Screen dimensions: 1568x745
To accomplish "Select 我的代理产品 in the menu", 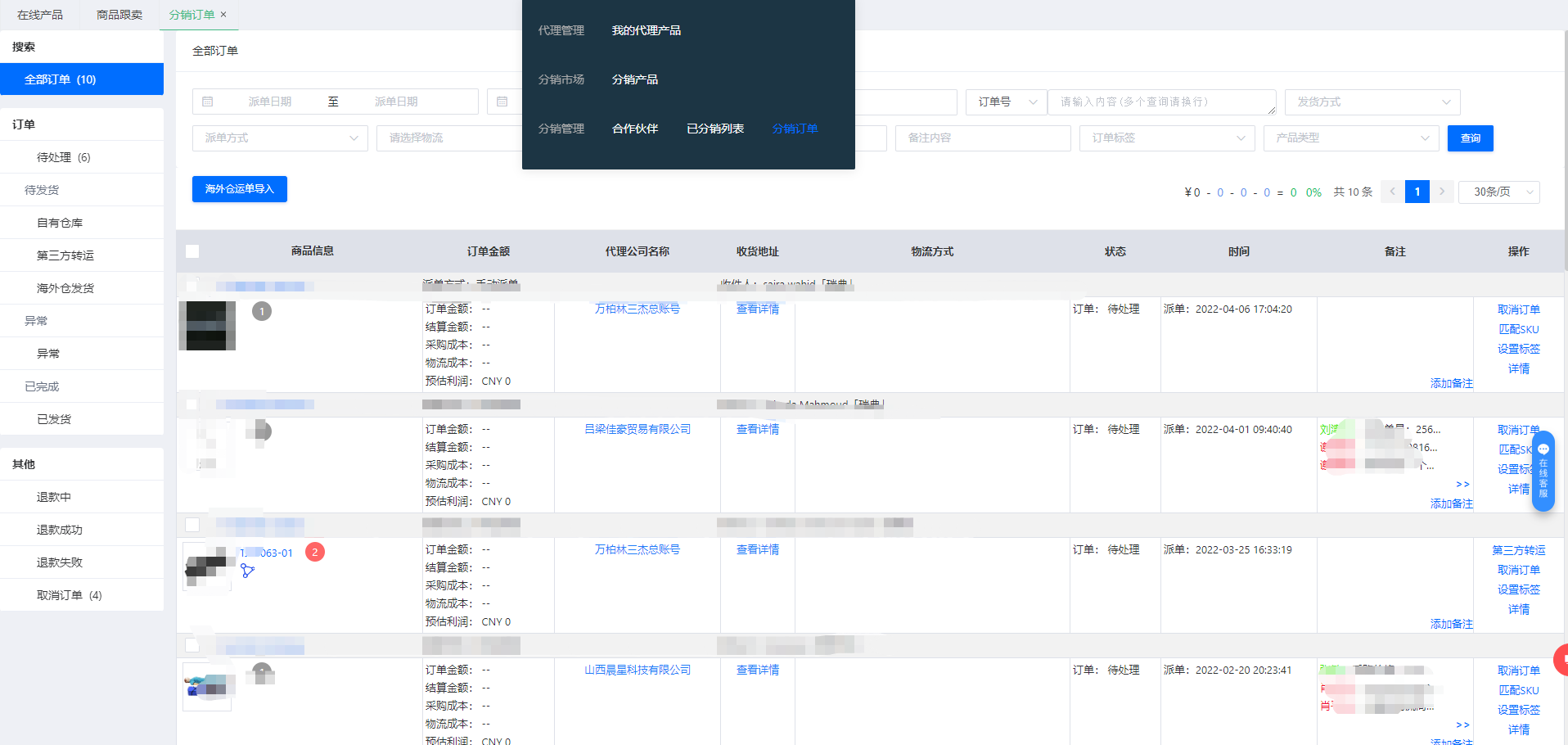I will [647, 30].
